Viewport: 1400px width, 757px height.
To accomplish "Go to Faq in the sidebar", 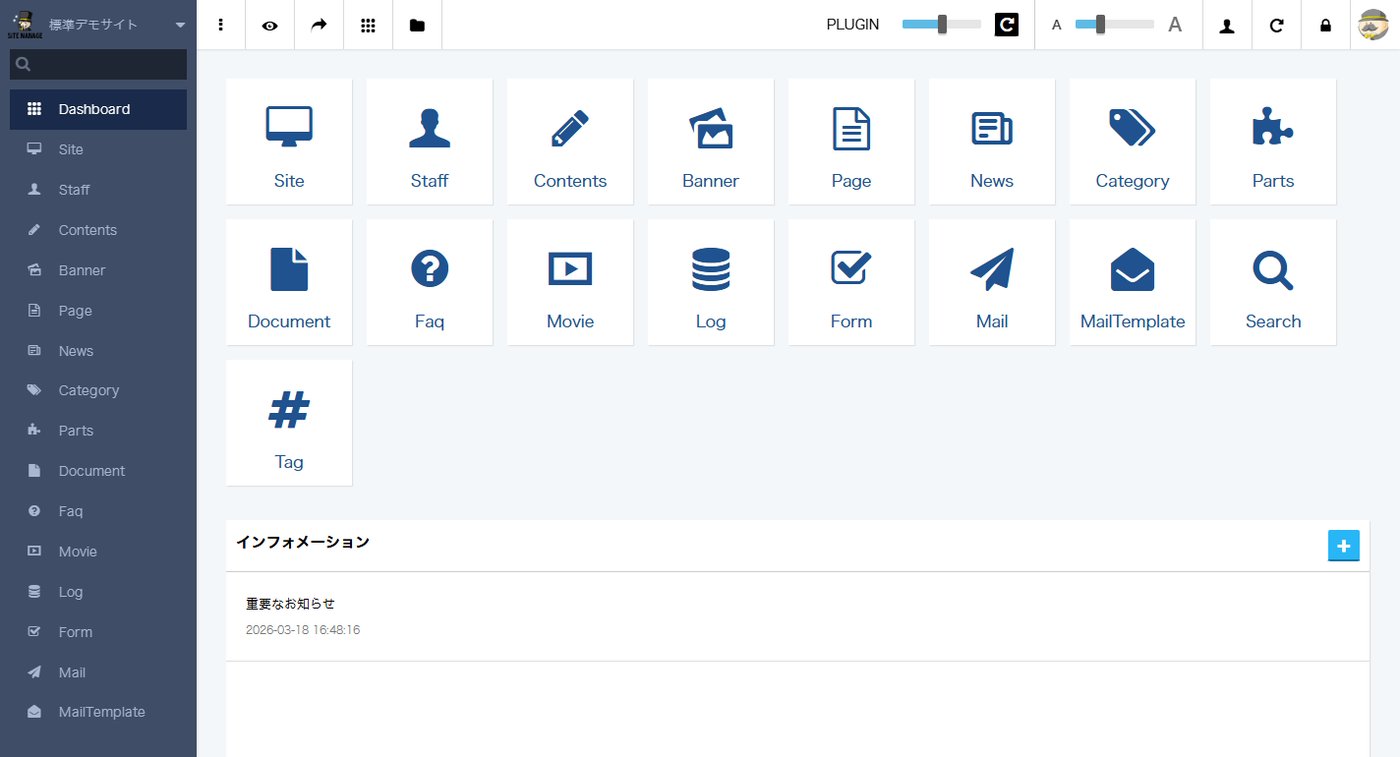I will (x=98, y=511).
